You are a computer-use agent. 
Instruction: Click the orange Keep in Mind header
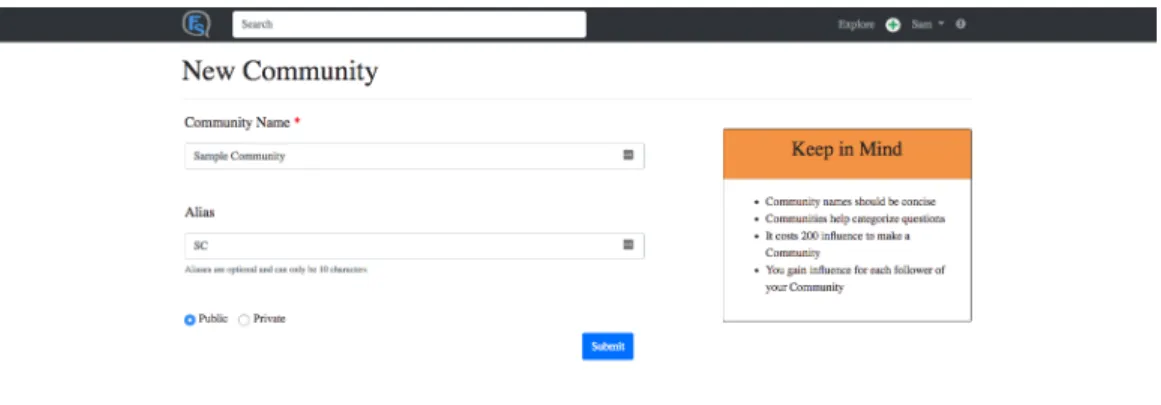(847, 154)
